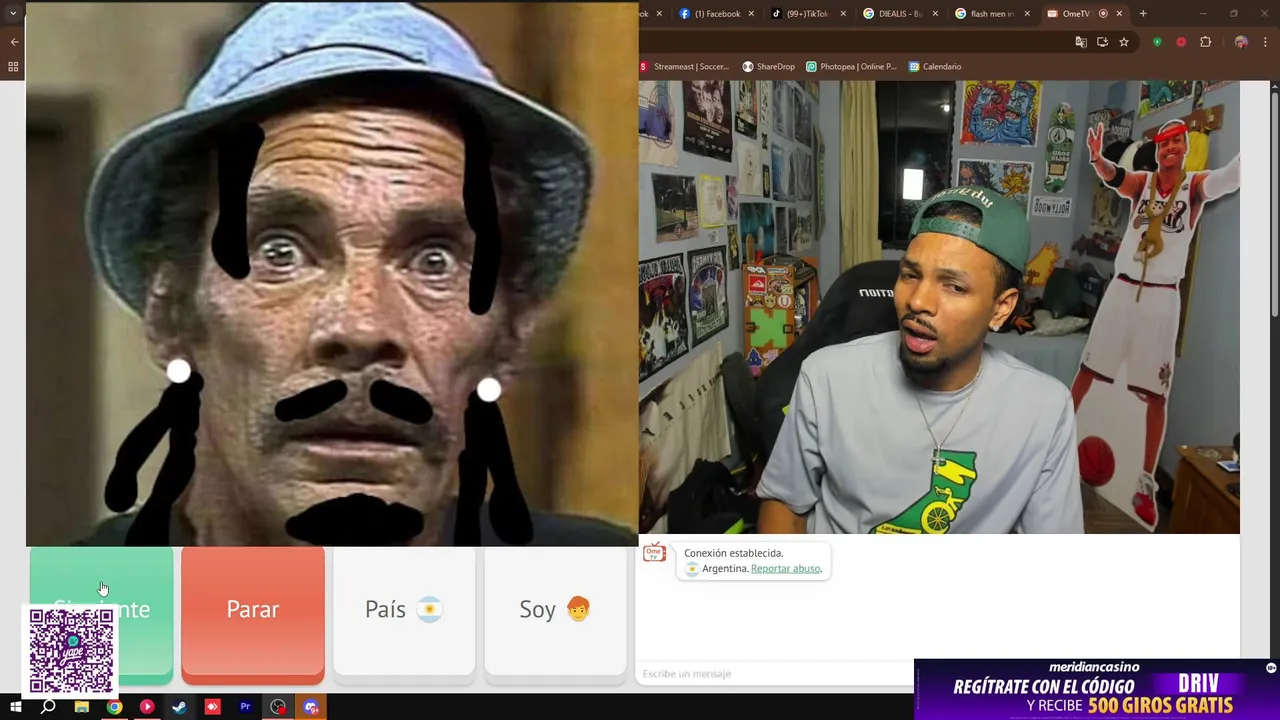Click the Yape QR code overlay
Viewport: 1280px width, 720px height.
[71, 650]
